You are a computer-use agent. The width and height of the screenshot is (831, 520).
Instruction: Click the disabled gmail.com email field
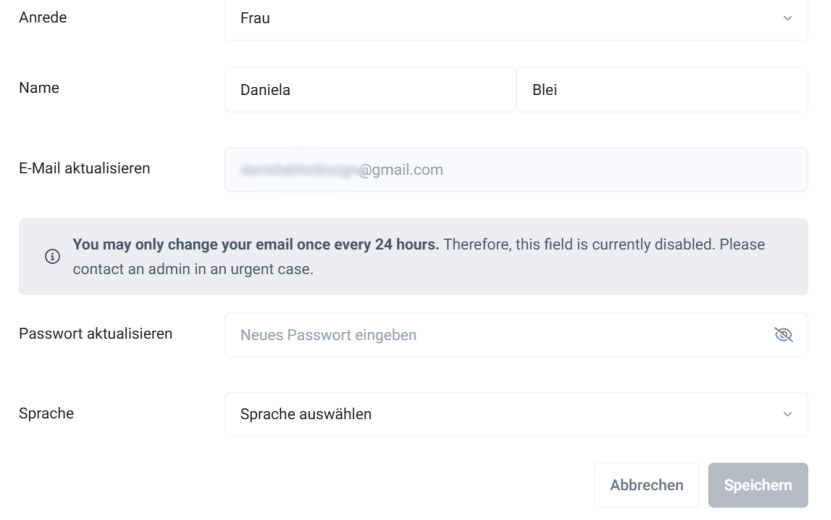(x=515, y=170)
